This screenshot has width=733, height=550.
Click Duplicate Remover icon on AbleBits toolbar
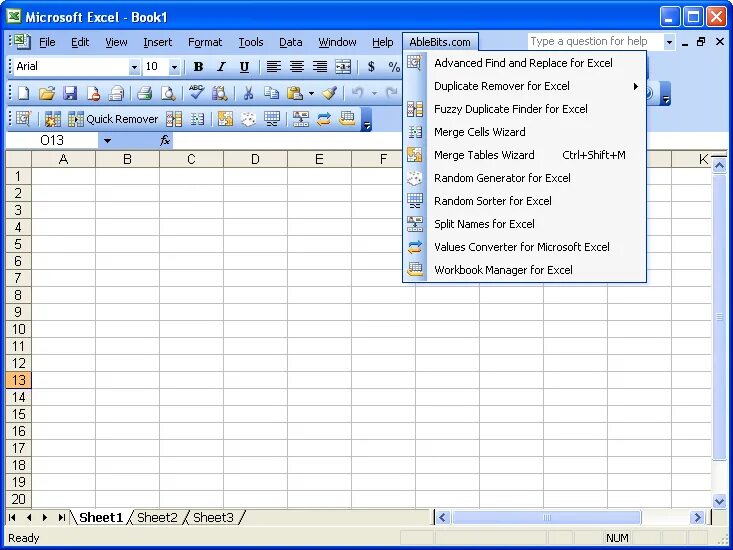coord(52,119)
